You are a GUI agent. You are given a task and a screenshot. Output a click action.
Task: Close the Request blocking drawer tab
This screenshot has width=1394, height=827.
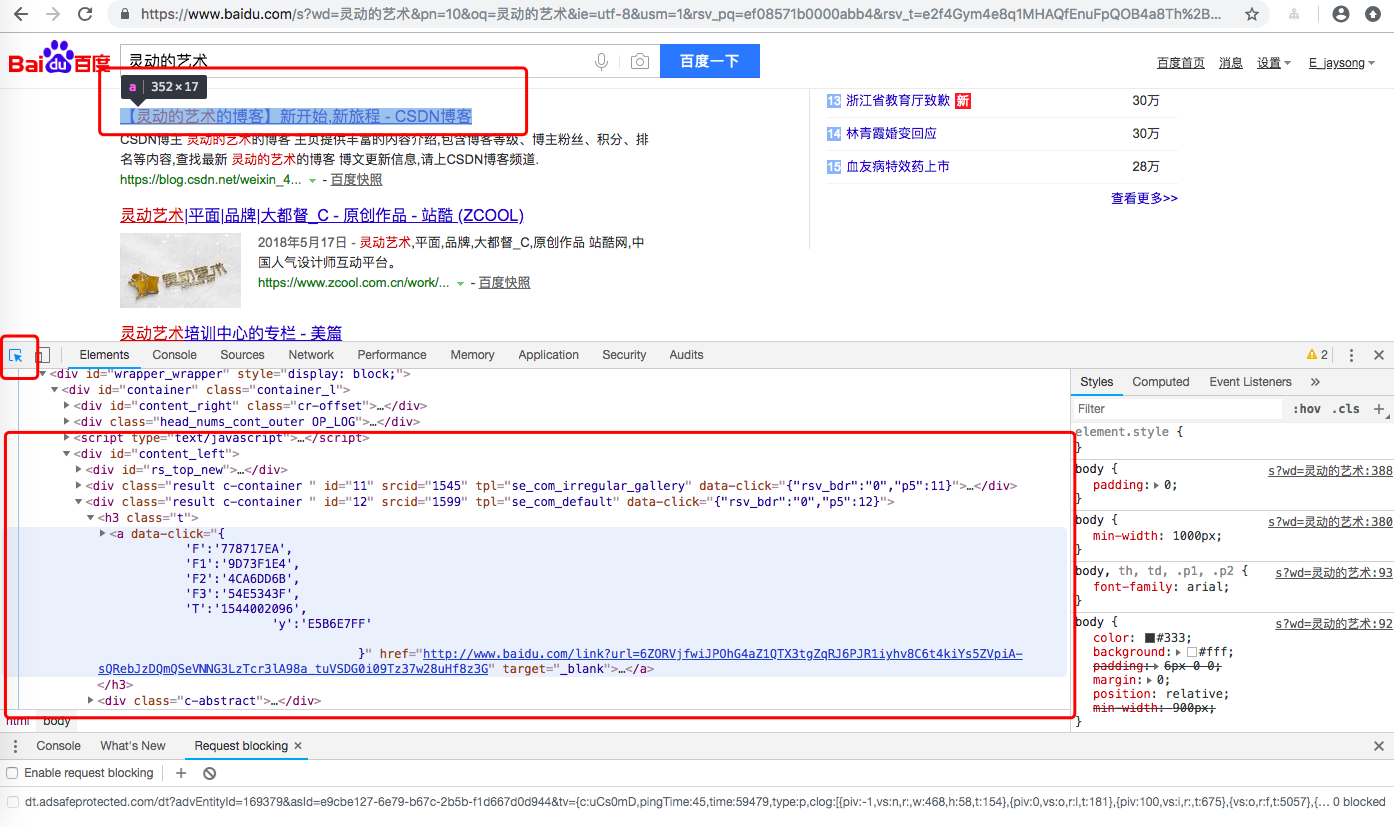[298, 746]
